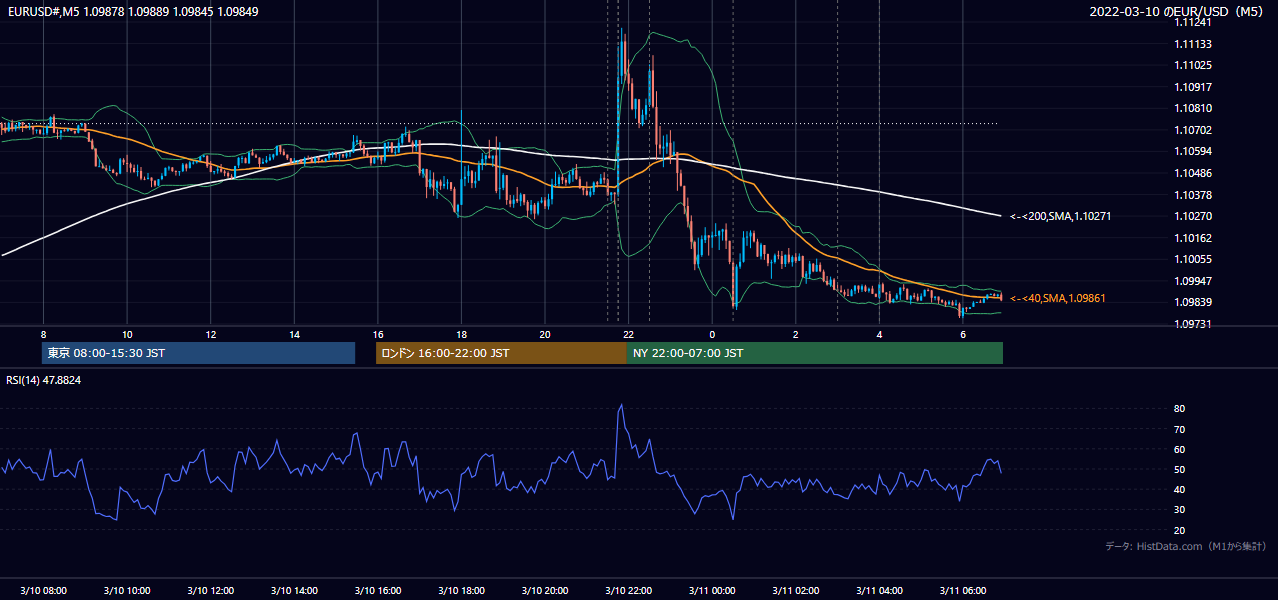Image resolution: width=1278 pixels, height=600 pixels.
Task: Click the 3/10 12:00 time label
Action: click(210, 590)
